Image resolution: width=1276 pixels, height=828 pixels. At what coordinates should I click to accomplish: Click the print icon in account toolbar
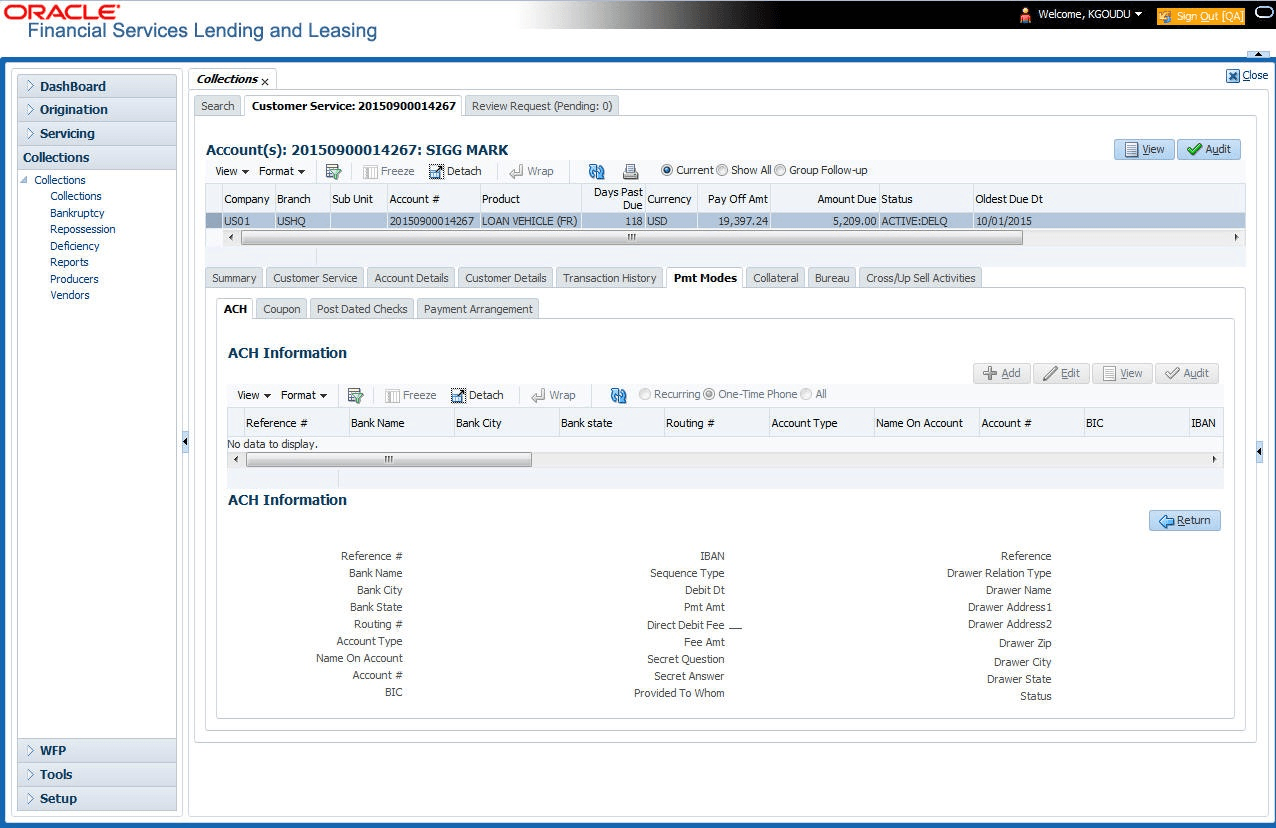(630, 171)
